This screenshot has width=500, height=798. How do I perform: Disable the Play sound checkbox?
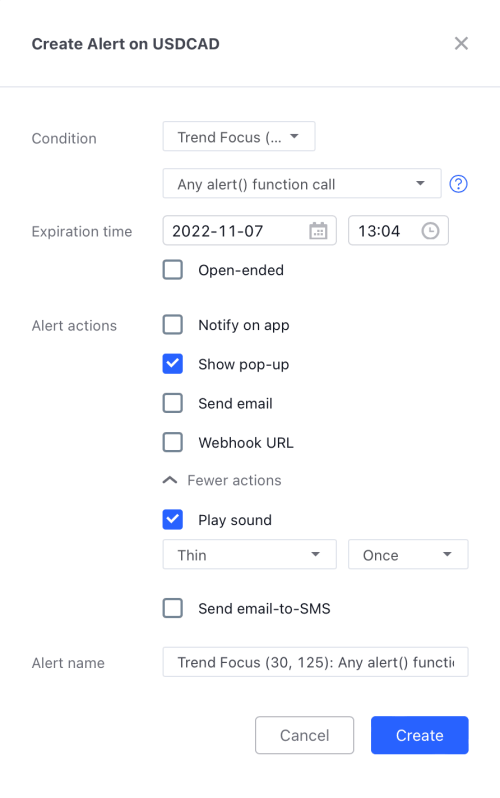coord(173,520)
